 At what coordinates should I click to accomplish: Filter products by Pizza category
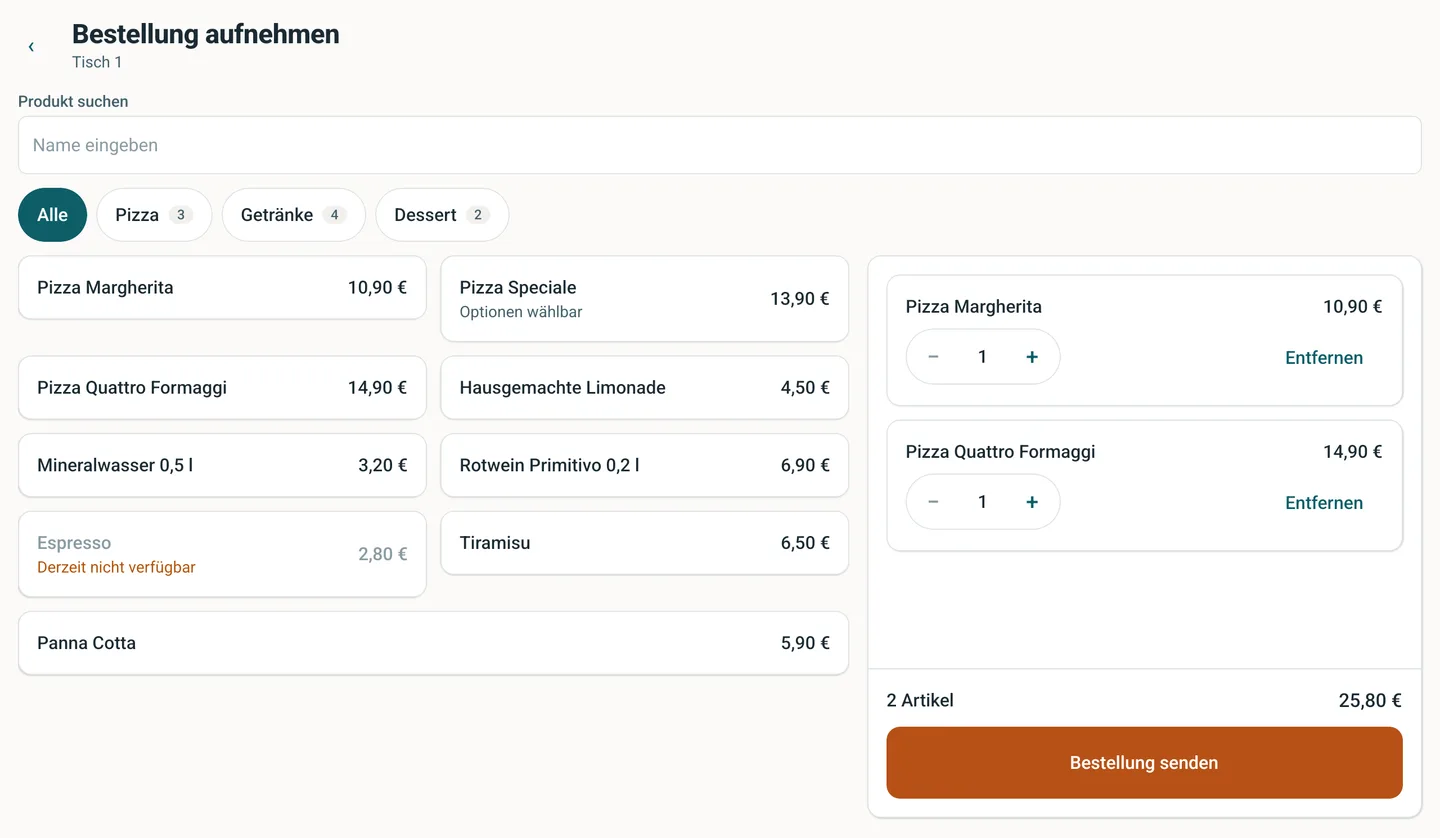click(x=154, y=215)
